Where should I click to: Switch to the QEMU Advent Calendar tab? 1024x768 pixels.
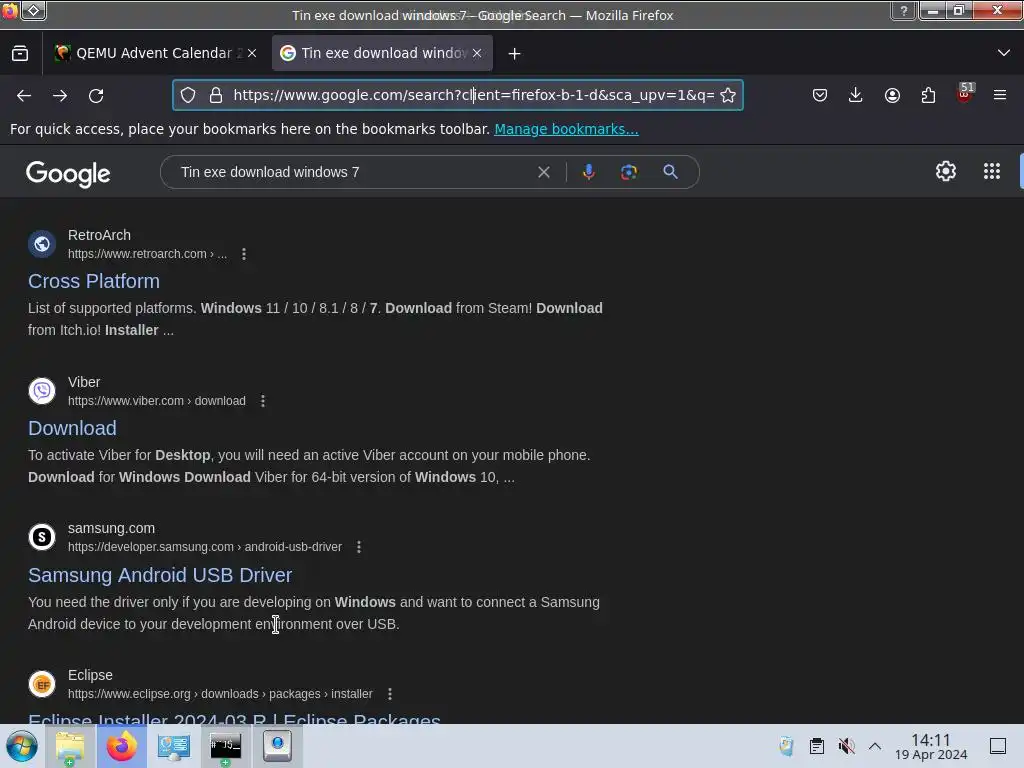[x=155, y=53]
